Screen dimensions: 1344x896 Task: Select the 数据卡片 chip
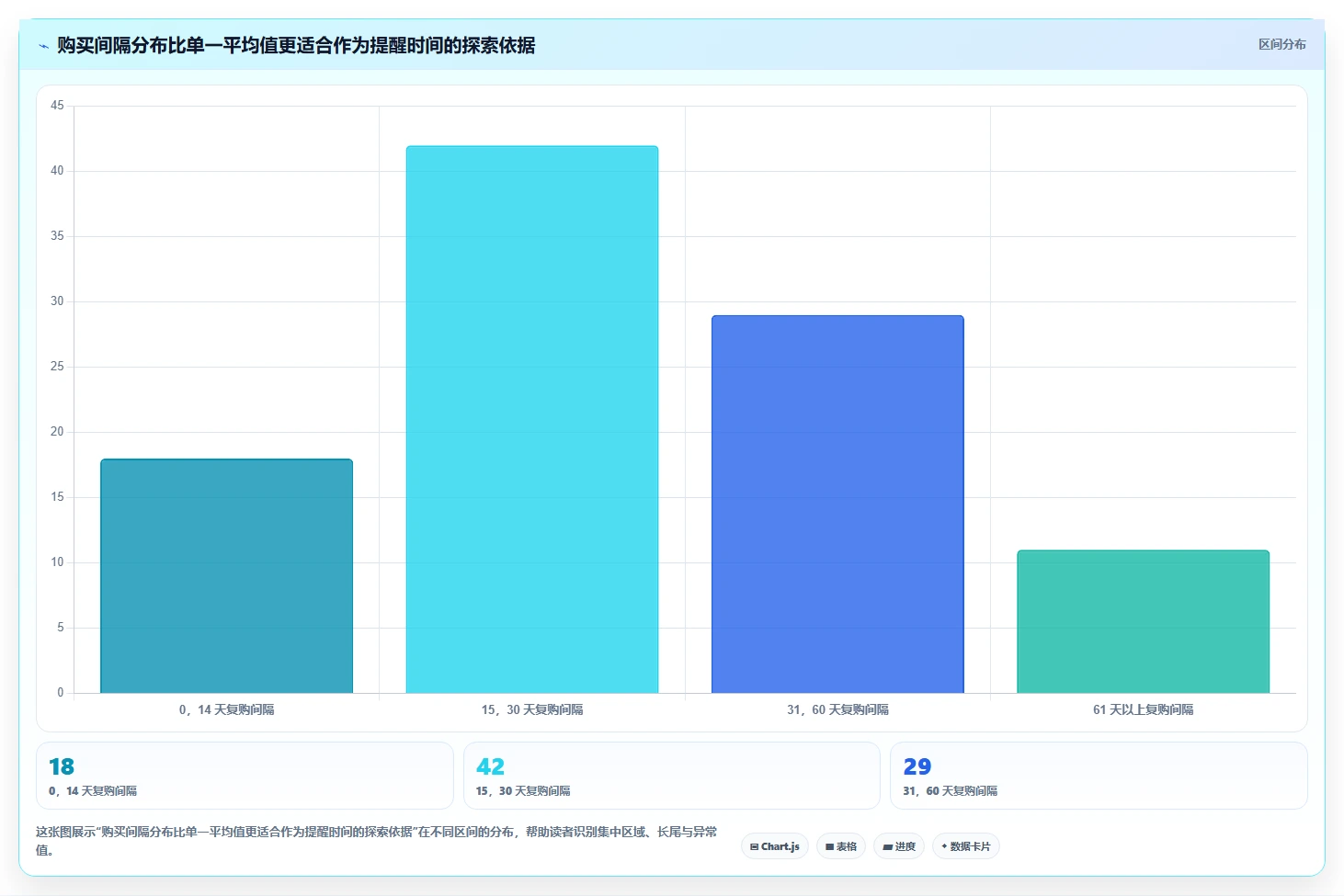[x=966, y=846]
